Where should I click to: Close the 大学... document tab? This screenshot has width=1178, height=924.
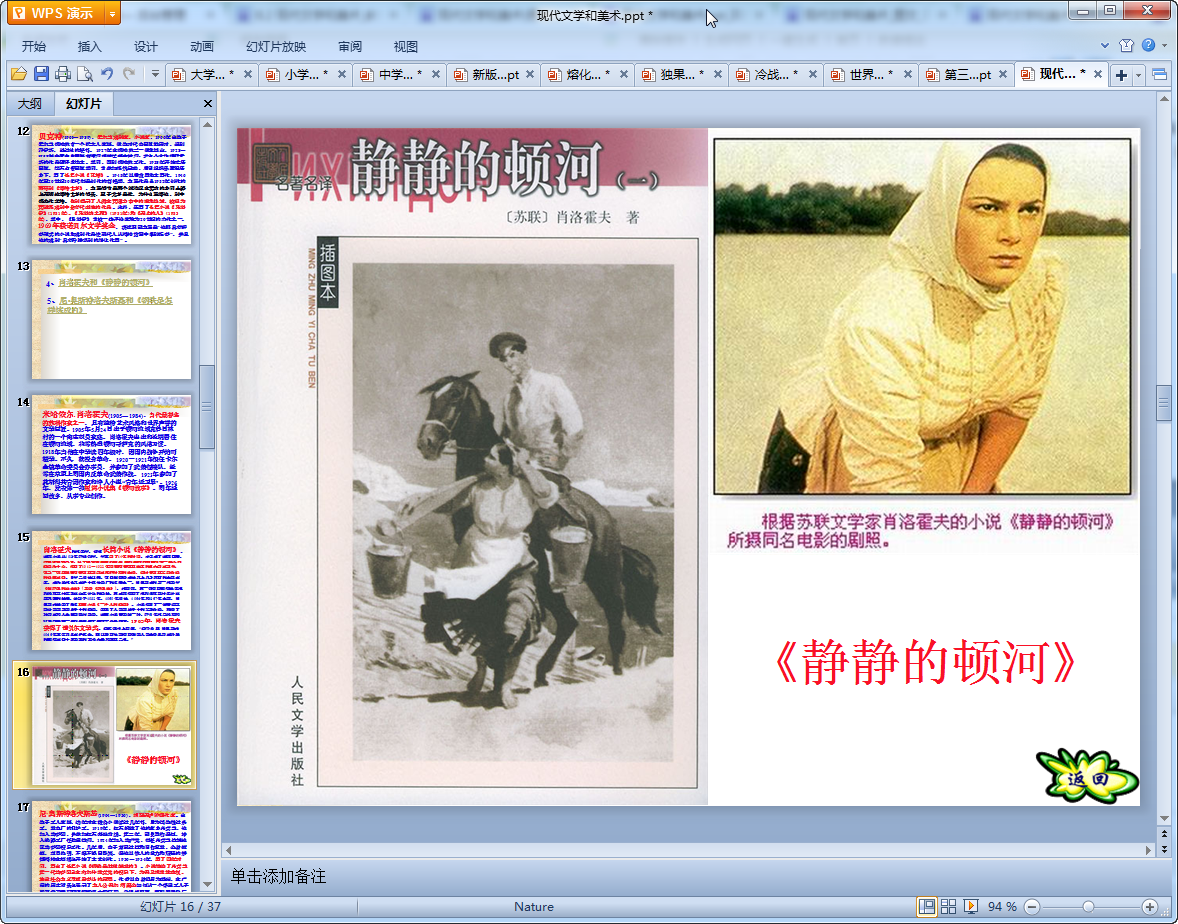(x=248, y=74)
